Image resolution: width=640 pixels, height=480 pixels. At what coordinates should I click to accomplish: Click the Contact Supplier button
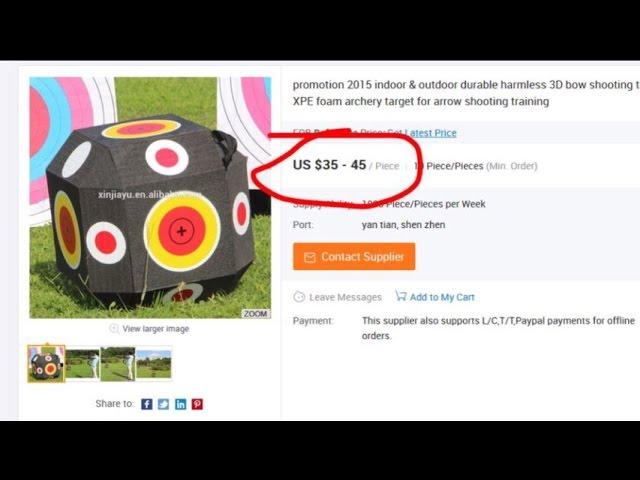click(354, 256)
